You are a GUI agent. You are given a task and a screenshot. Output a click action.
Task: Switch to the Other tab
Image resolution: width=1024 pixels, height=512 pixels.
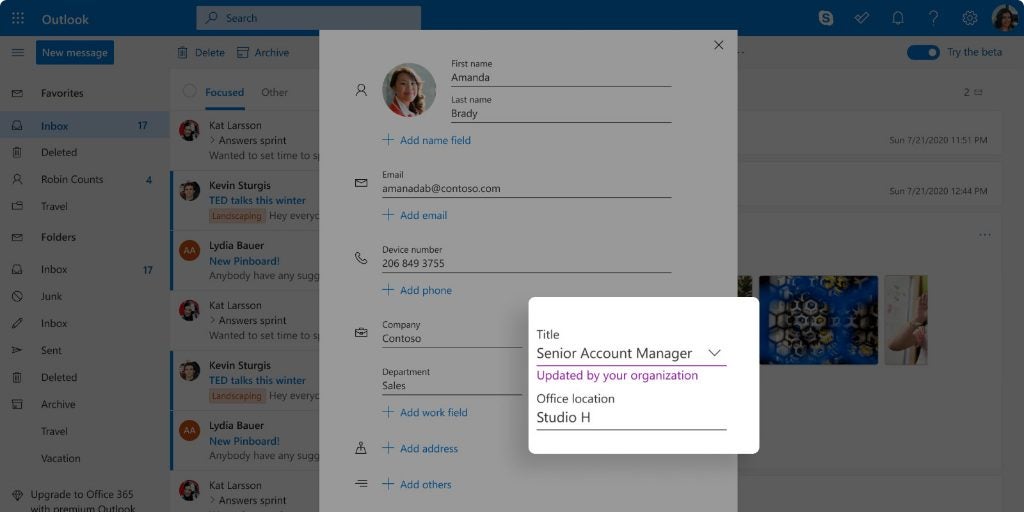tap(274, 92)
